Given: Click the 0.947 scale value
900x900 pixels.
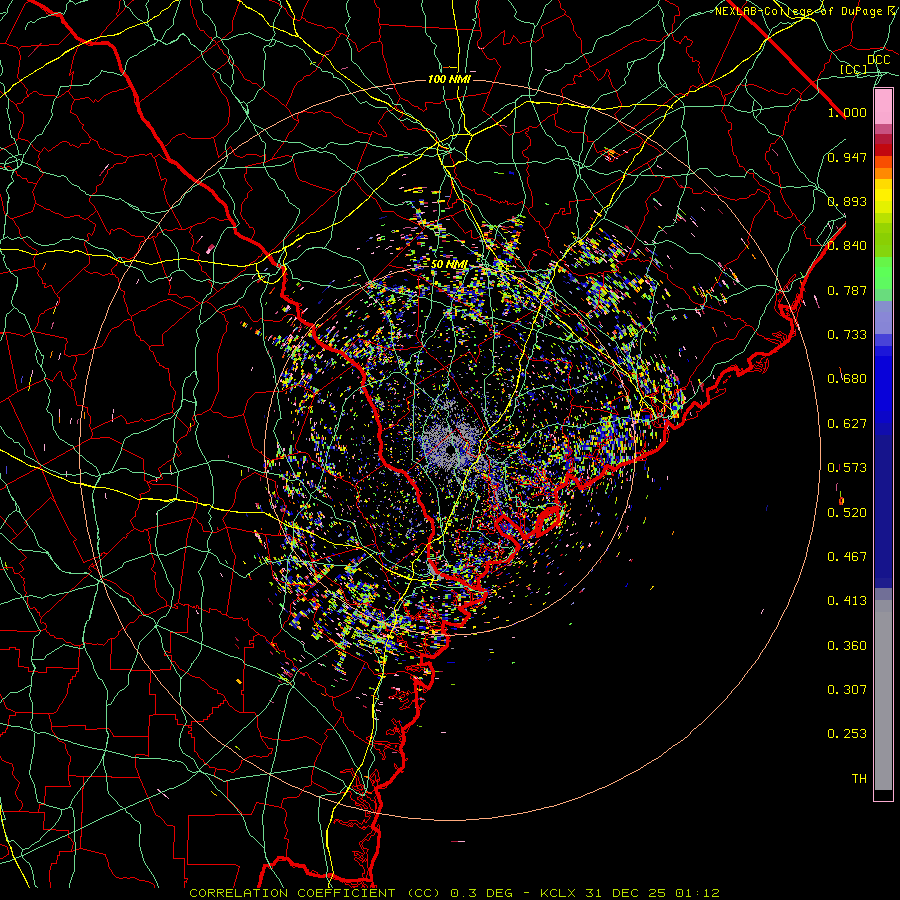Looking at the screenshot, I should [x=847, y=157].
